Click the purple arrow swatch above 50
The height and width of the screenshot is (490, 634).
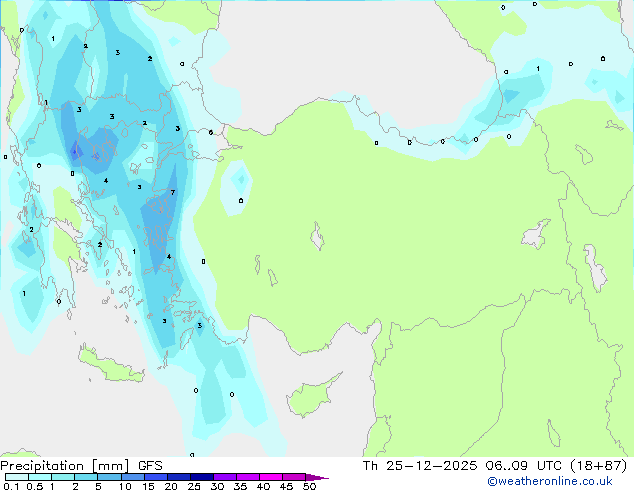tap(317, 477)
